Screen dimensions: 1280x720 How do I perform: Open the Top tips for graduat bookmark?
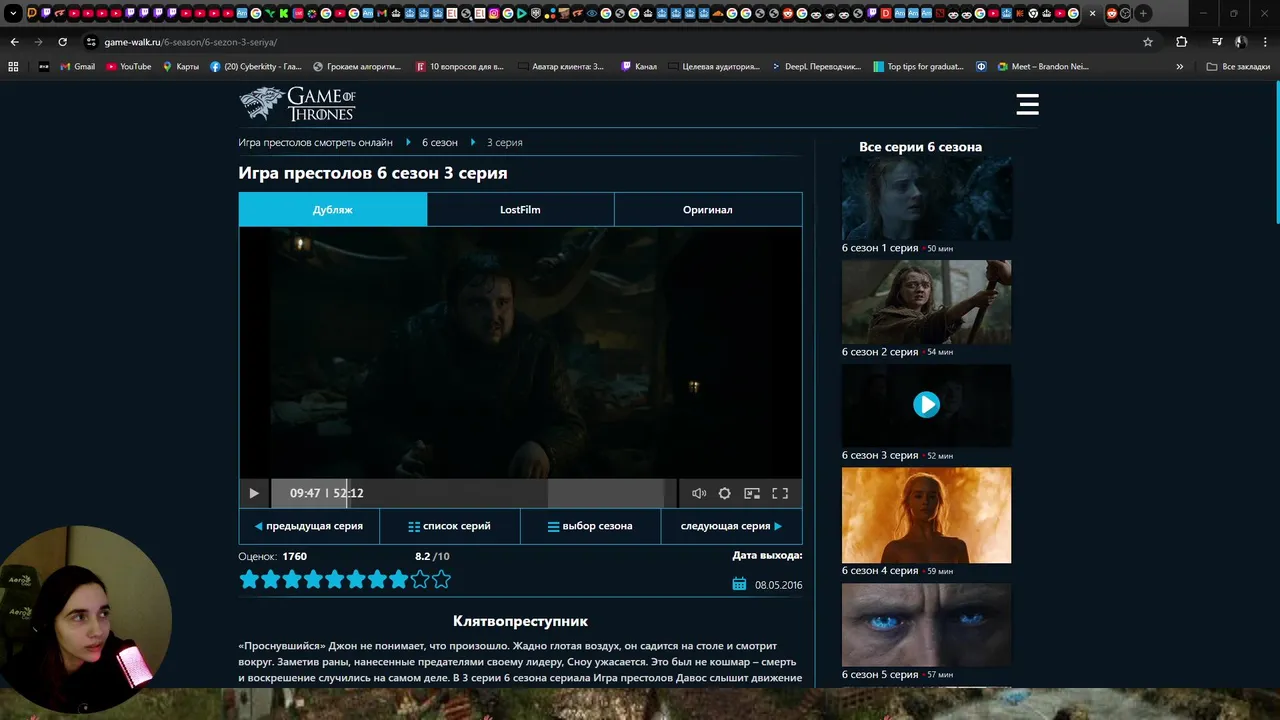(918, 67)
